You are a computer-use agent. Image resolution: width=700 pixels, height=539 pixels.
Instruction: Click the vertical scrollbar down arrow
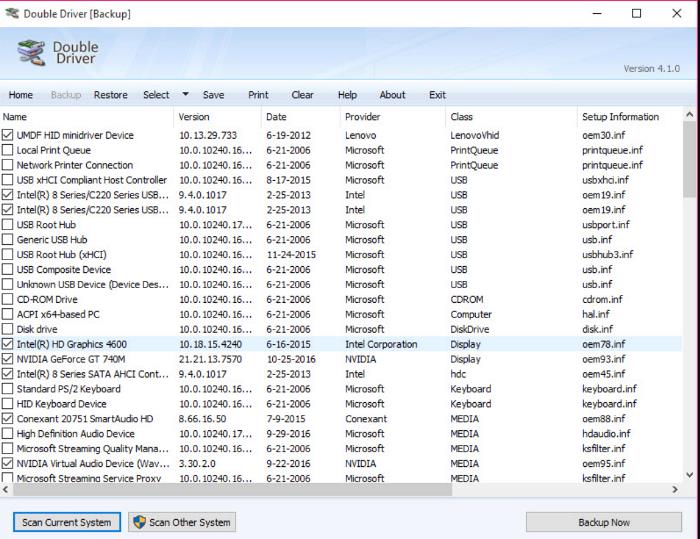(689, 475)
